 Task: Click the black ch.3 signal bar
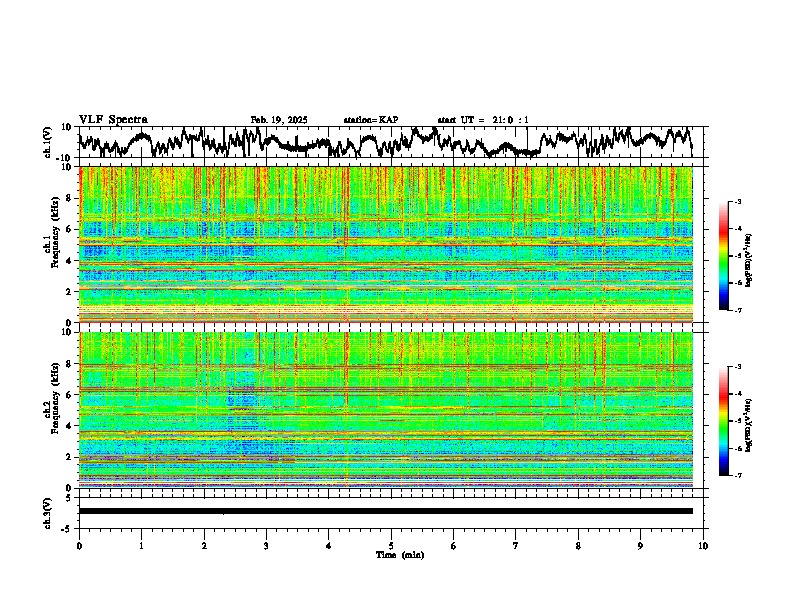click(x=386, y=511)
